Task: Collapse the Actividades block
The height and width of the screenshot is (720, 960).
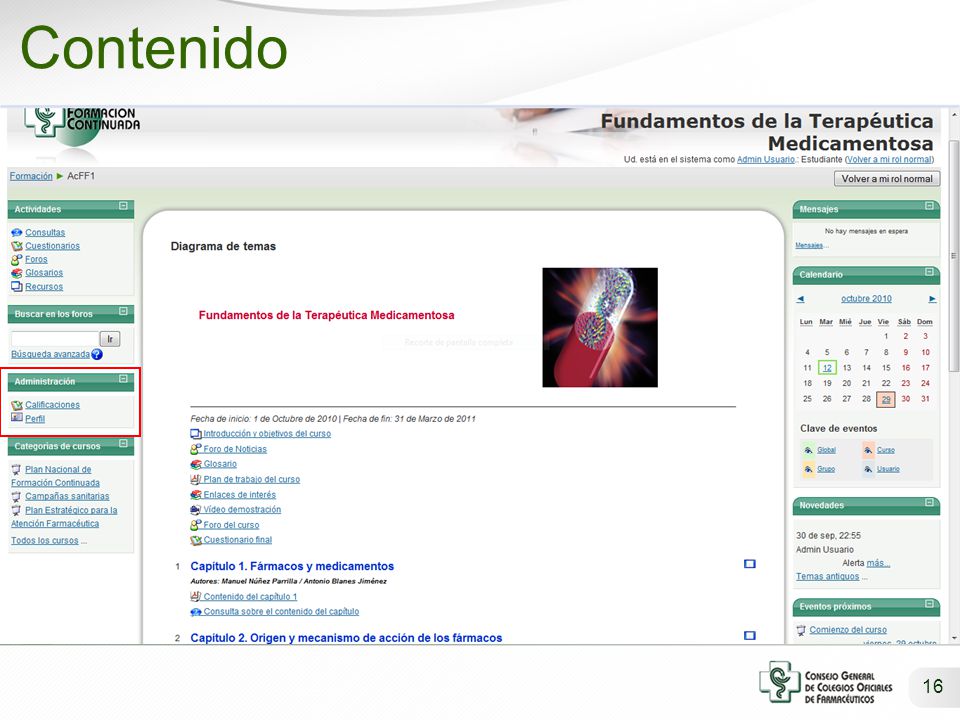Action: (123, 206)
